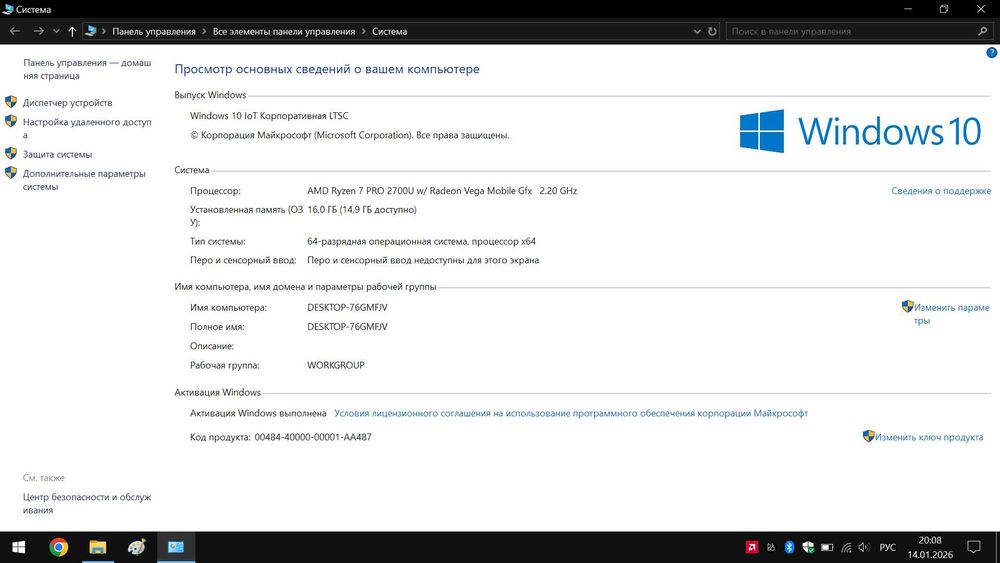Focus the 'Поиск в панели управления' search field
This screenshot has height=563, width=1000.
[x=851, y=31]
